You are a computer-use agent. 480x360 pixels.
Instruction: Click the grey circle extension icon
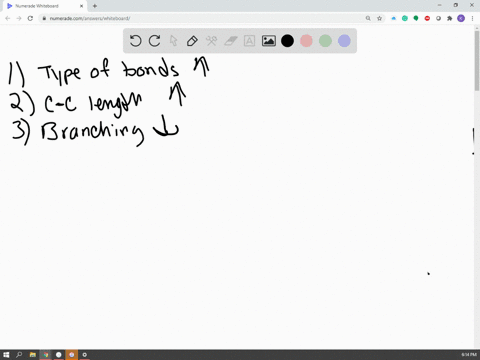(x=438, y=18)
